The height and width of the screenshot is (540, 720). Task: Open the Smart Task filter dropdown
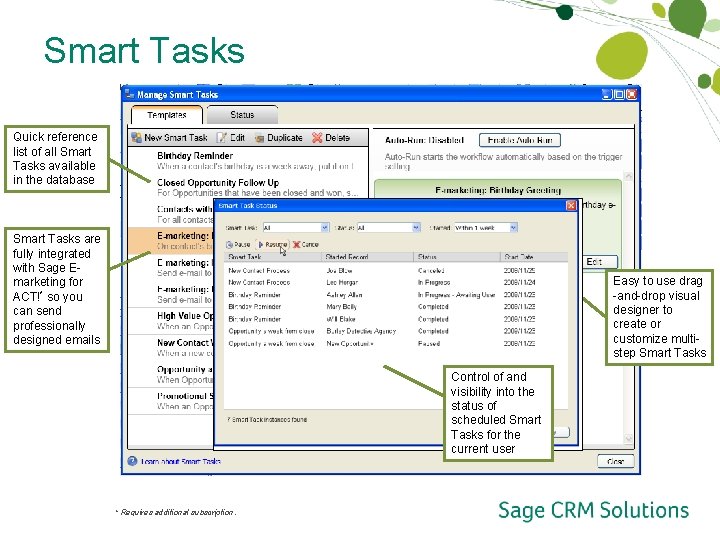(x=325, y=227)
